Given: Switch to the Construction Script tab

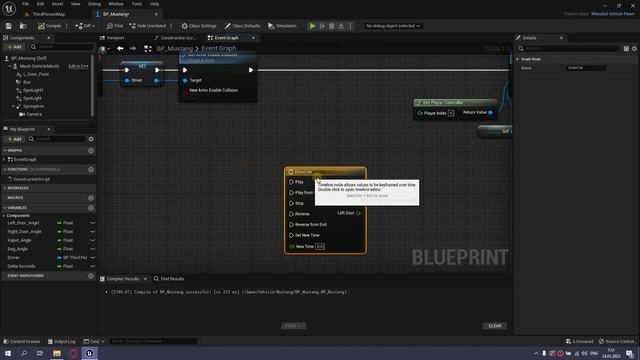Looking at the screenshot, I should coord(176,38).
